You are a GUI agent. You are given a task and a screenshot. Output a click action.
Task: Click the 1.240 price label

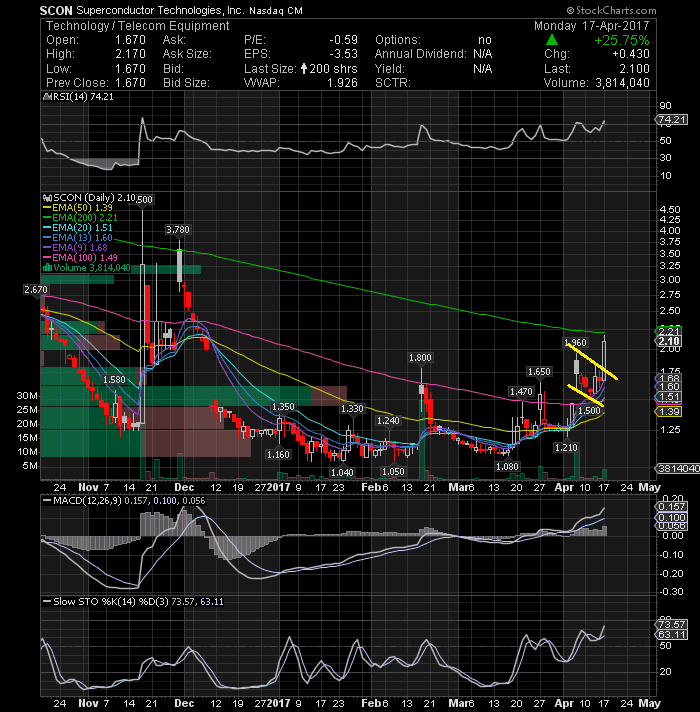(x=388, y=420)
